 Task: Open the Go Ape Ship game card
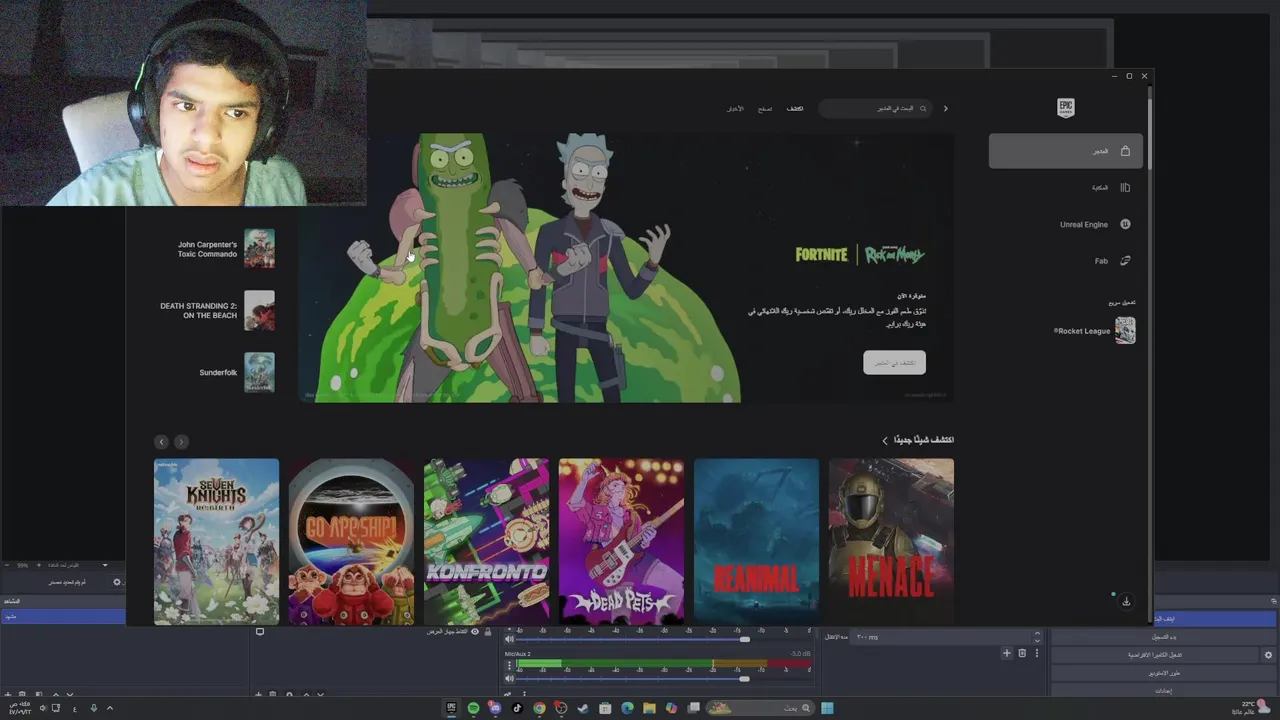tap(351, 541)
